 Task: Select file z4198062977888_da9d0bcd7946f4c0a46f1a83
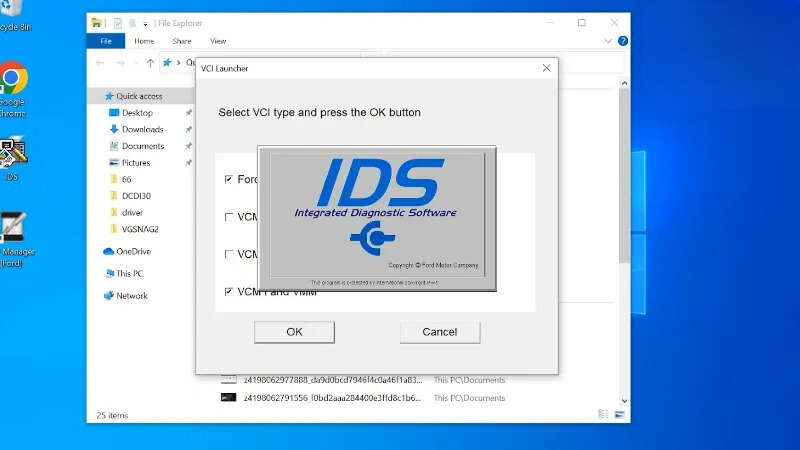click(x=333, y=380)
